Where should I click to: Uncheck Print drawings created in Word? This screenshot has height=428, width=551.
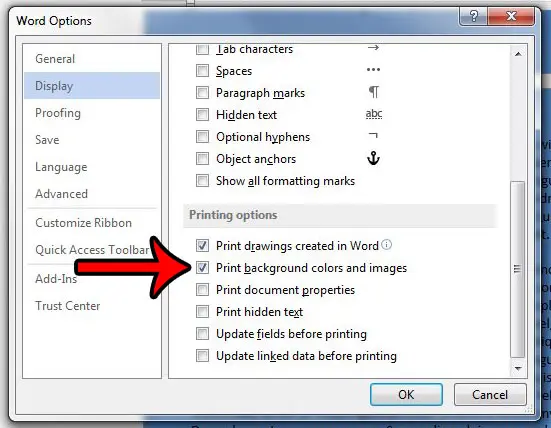pos(202,246)
